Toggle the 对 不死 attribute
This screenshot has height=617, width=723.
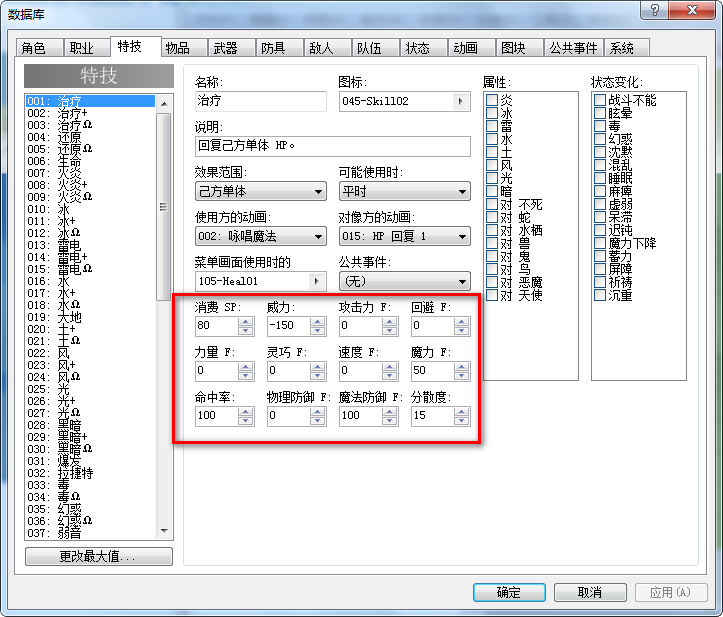[x=492, y=204]
